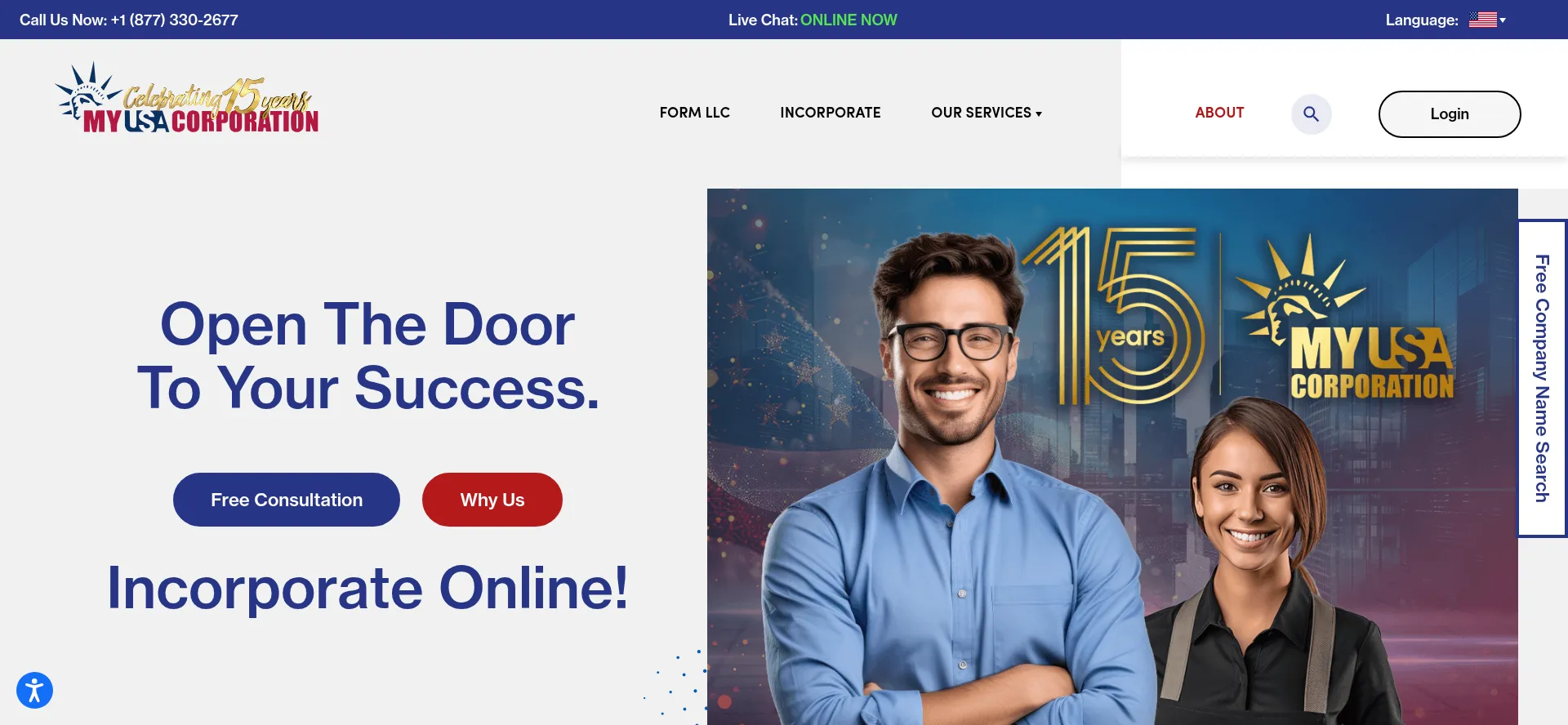
Task: Click the gold 15 years banner emblem
Action: pyautogui.click(x=1114, y=316)
